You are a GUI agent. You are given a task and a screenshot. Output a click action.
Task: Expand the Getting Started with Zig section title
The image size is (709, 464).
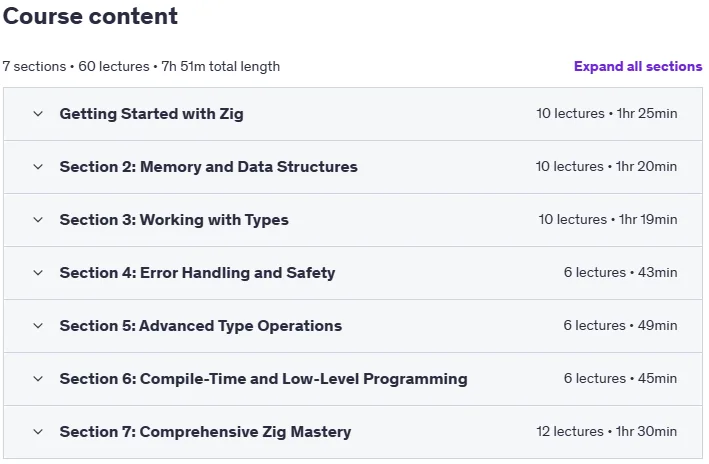pos(151,114)
